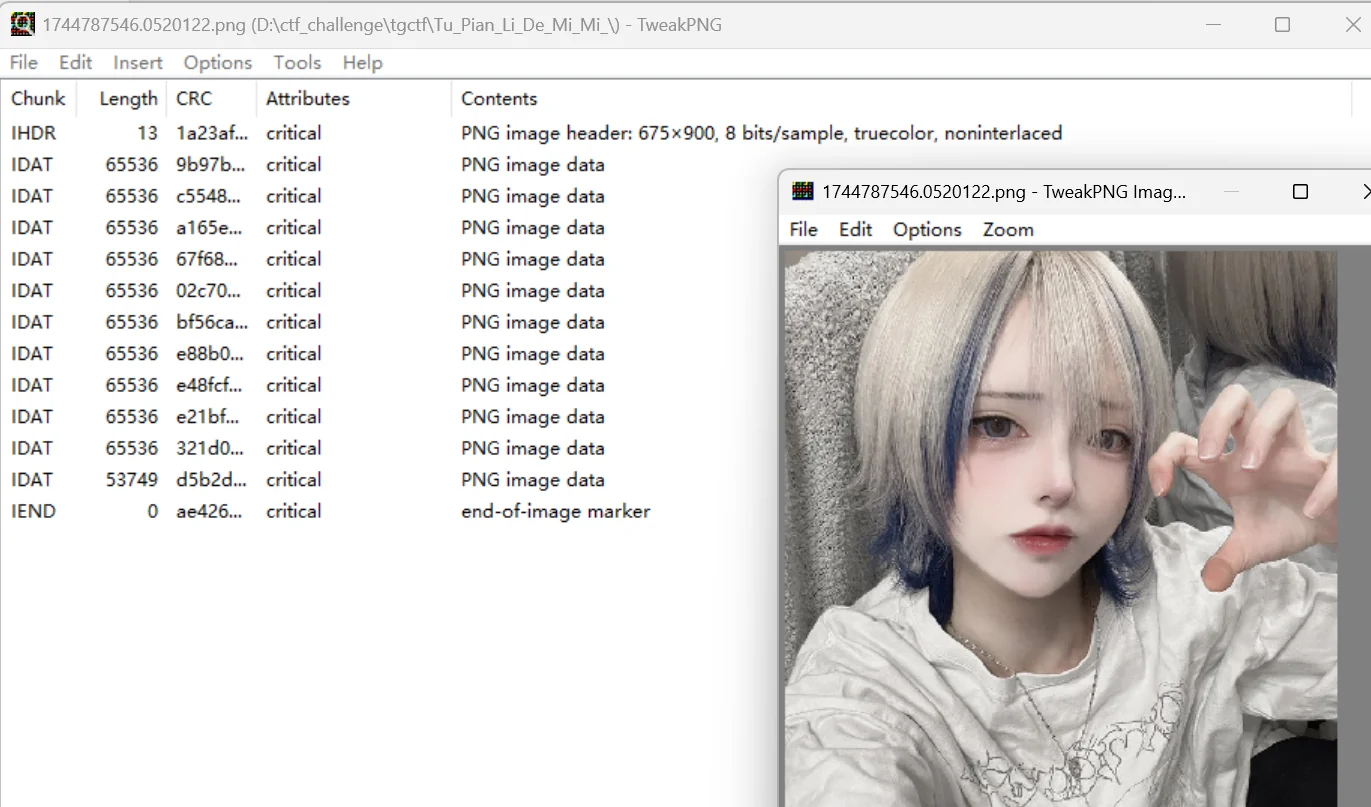
Task: Open the Help menu
Action: point(362,63)
